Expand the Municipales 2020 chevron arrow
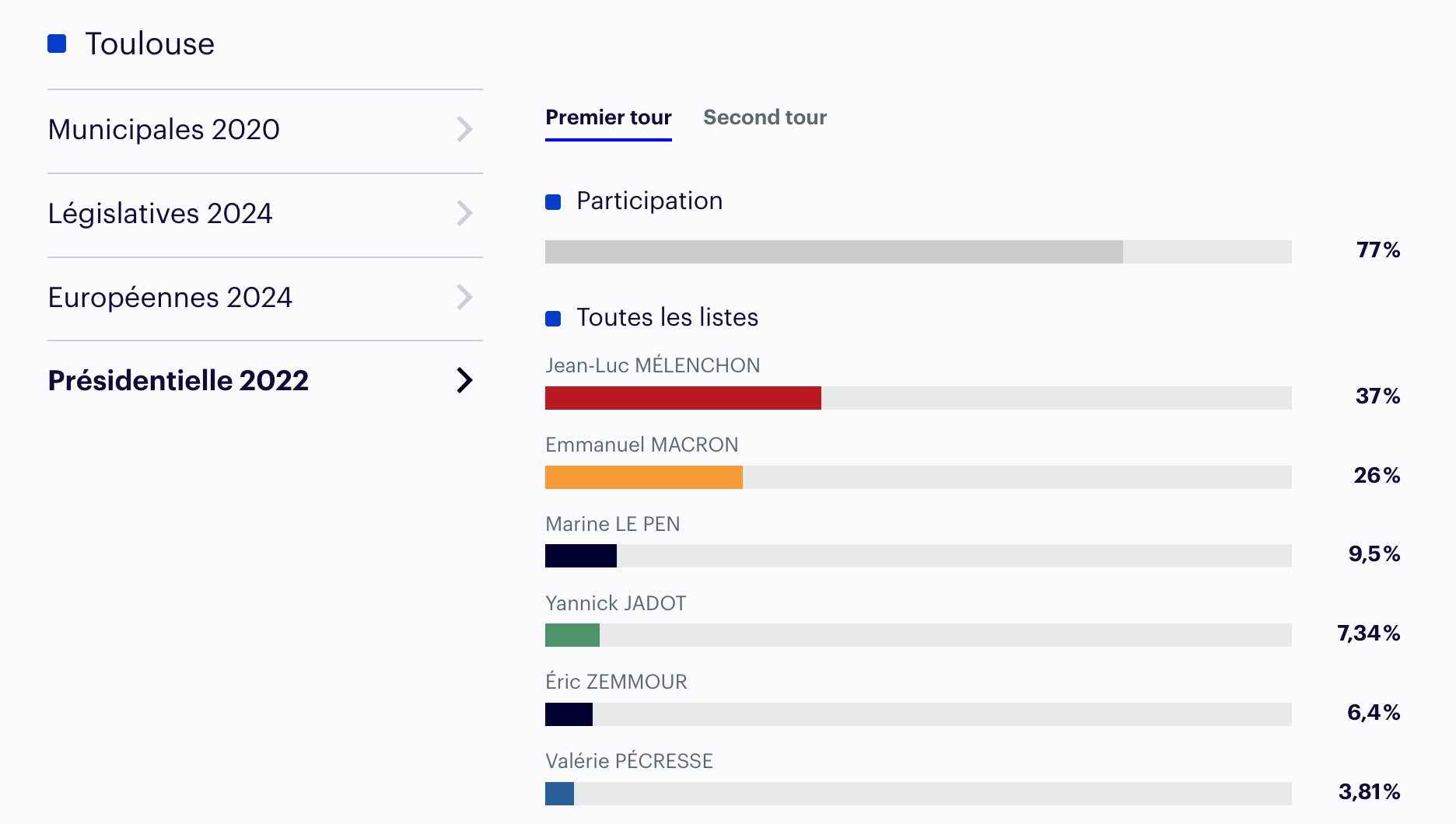The width and height of the screenshot is (1456, 824). [x=464, y=129]
